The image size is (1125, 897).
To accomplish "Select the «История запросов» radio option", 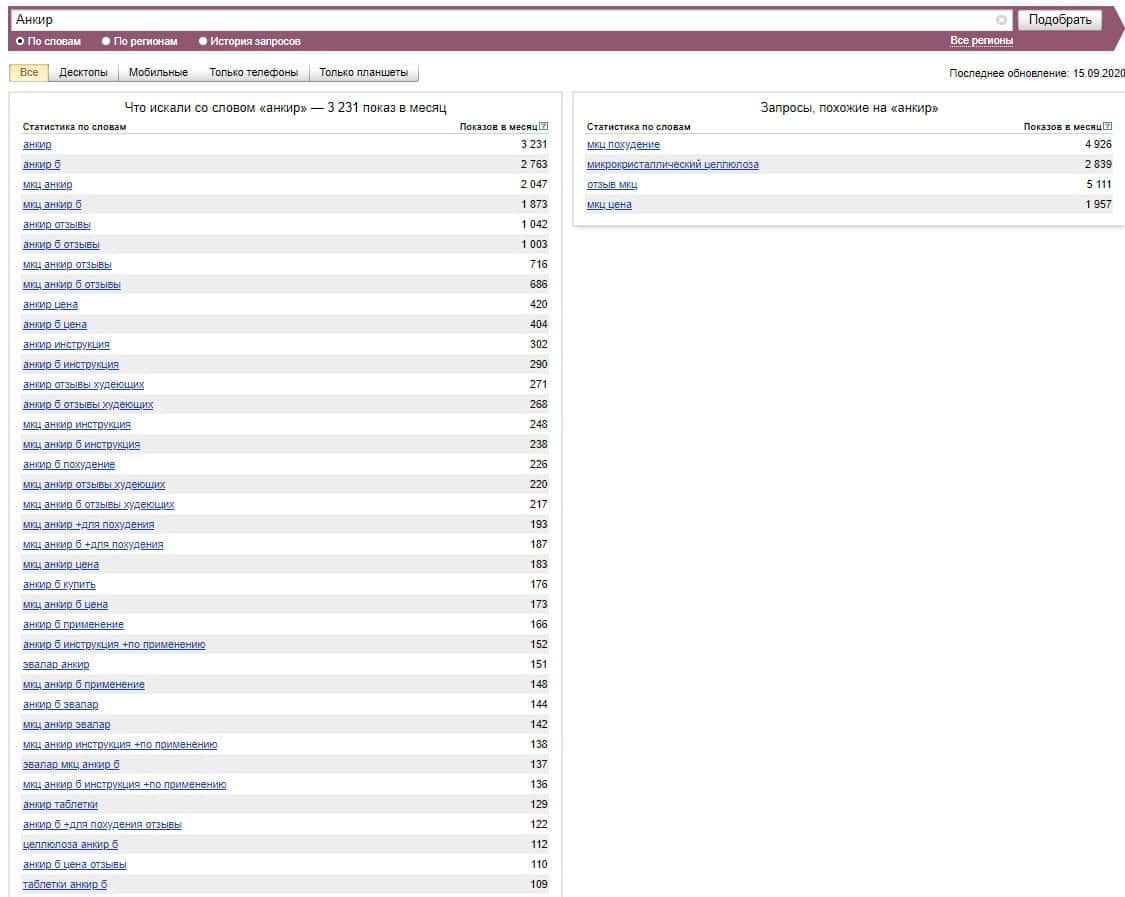I will pyautogui.click(x=203, y=42).
